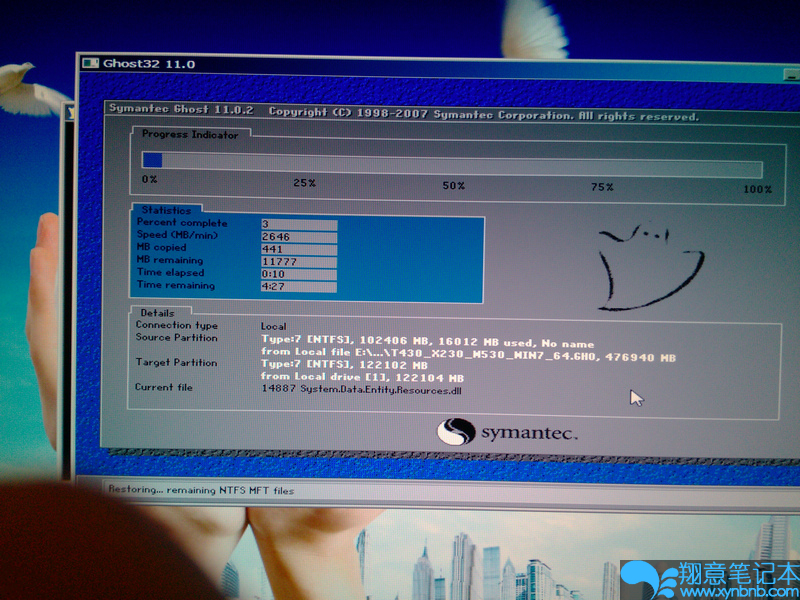
Task: Click the symantec wordmark text
Action: pyautogui.click(x=530, y=434)
